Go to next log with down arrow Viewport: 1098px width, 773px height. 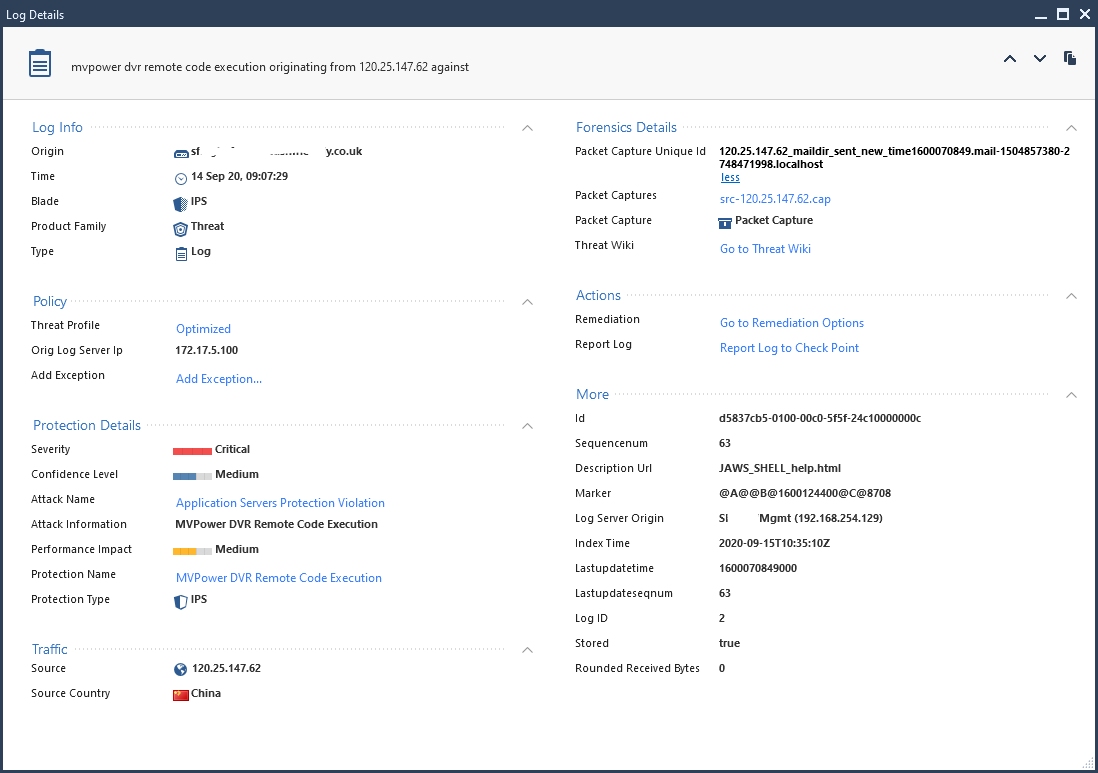pos(1040,59)
